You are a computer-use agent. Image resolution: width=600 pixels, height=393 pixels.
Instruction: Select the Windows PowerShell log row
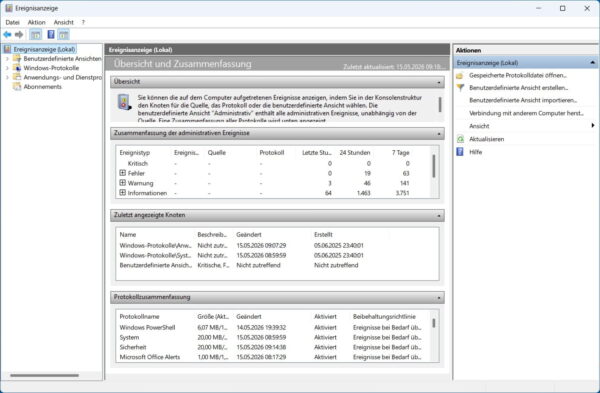point(272,328)
